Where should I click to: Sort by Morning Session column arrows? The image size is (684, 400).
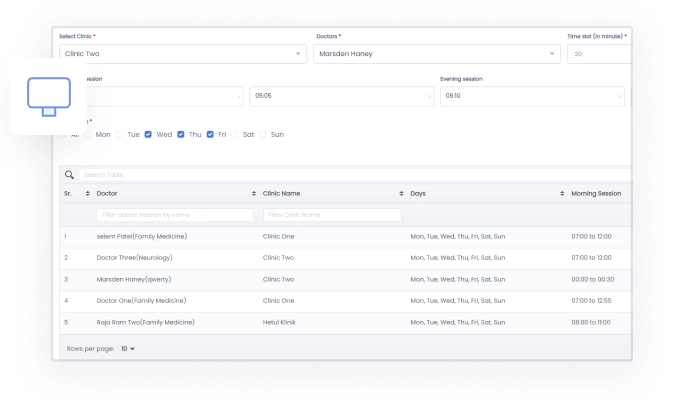pos(562,193)
